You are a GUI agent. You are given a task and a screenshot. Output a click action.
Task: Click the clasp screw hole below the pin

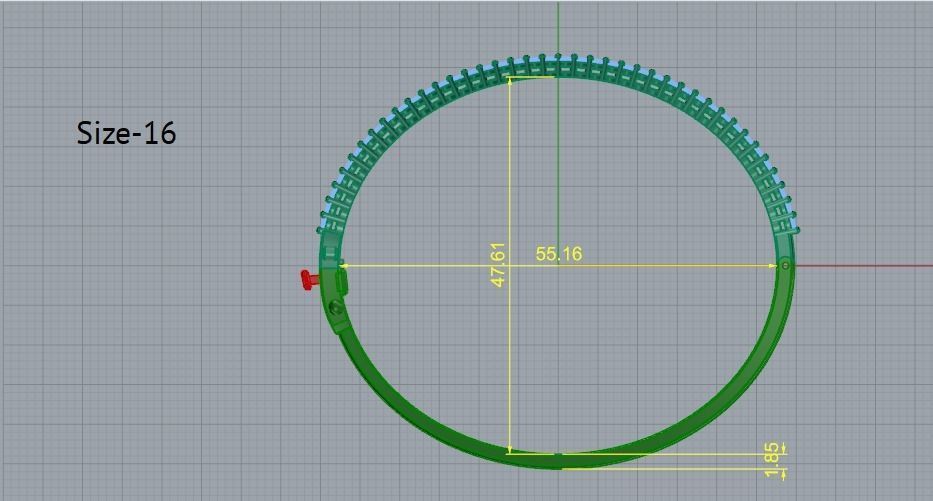coord(336,308)
